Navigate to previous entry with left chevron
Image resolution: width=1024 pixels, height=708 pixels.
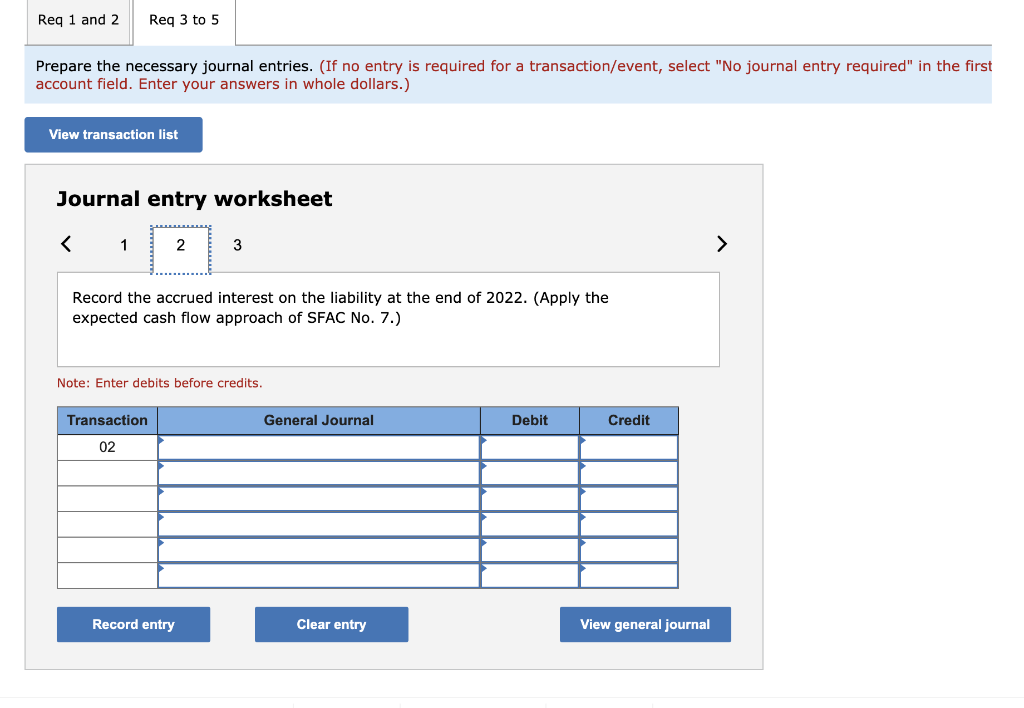point(65,243)
